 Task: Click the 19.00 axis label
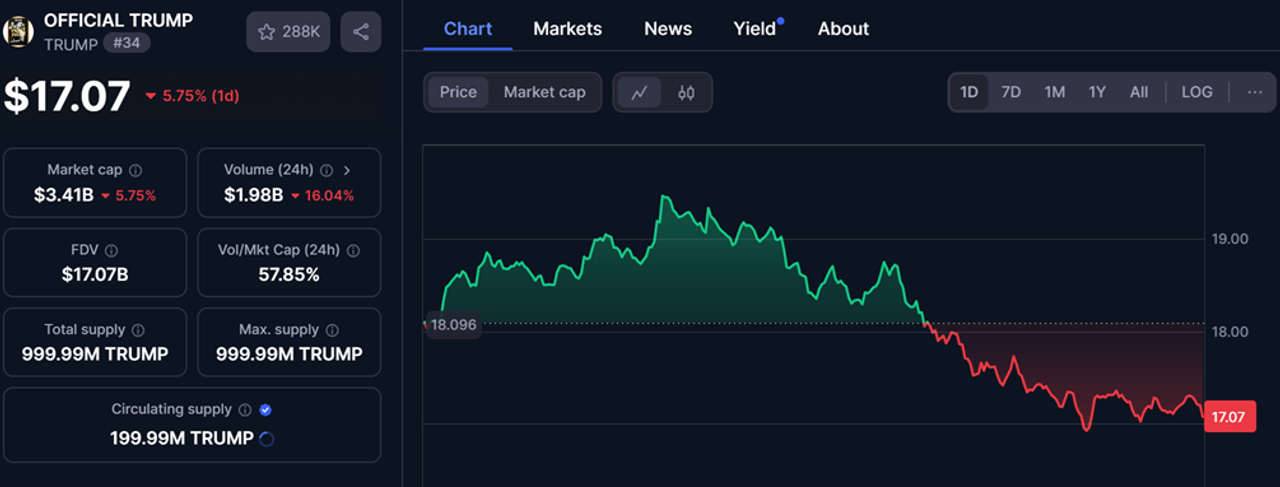(1230, 239)
